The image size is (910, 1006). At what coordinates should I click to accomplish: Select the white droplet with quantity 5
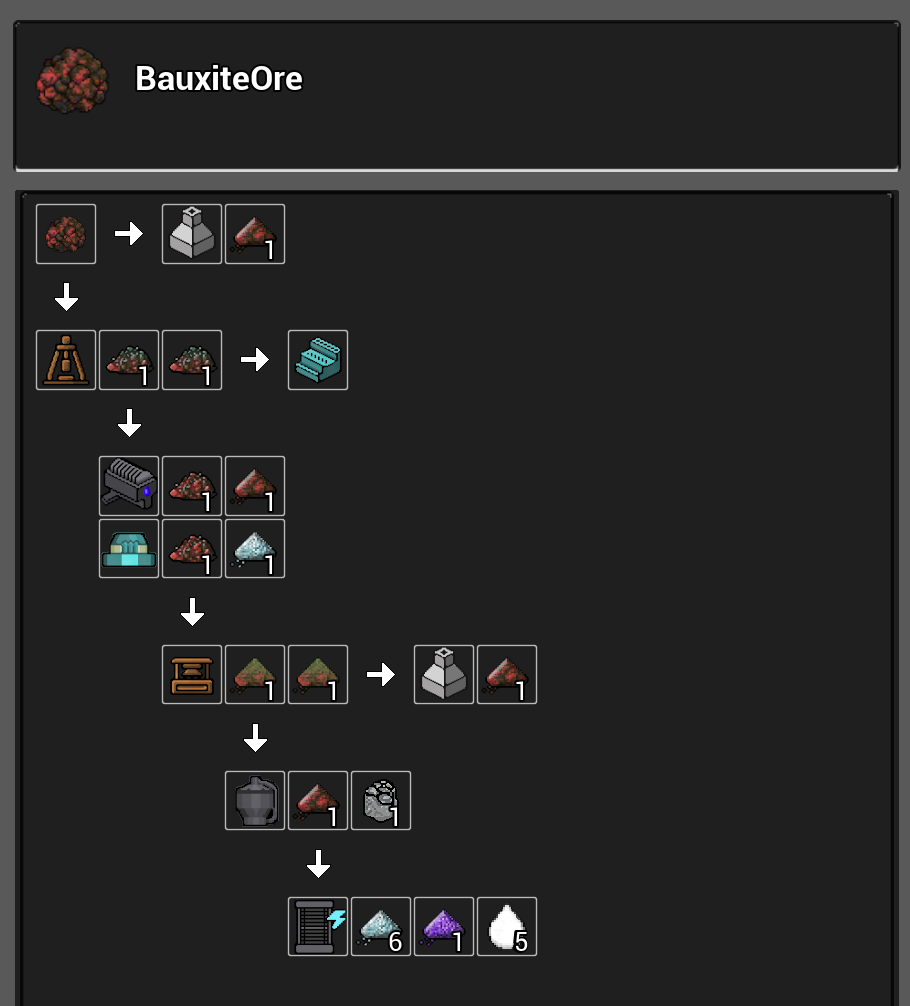click(507, 926)
